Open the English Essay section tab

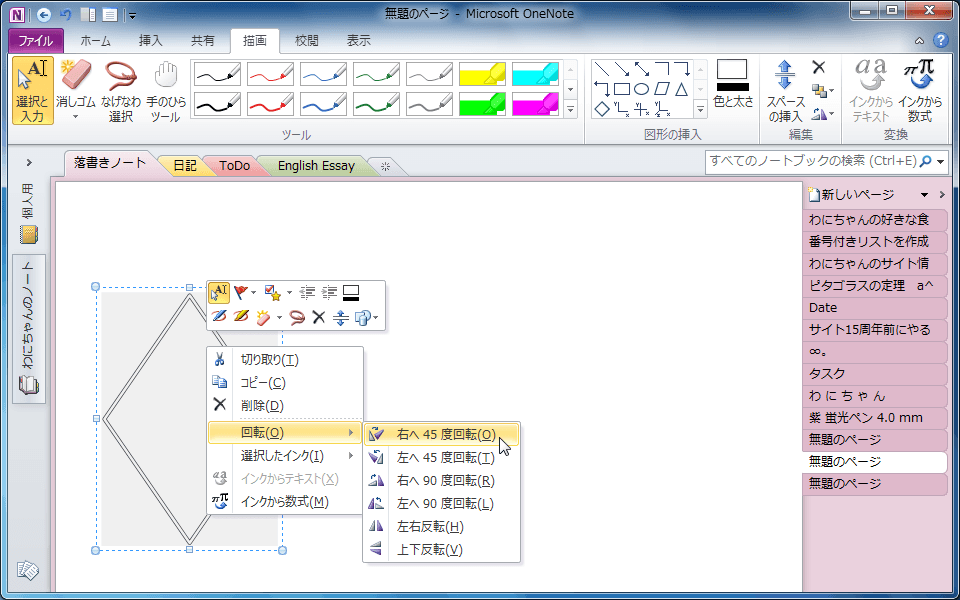click(316, 165)
